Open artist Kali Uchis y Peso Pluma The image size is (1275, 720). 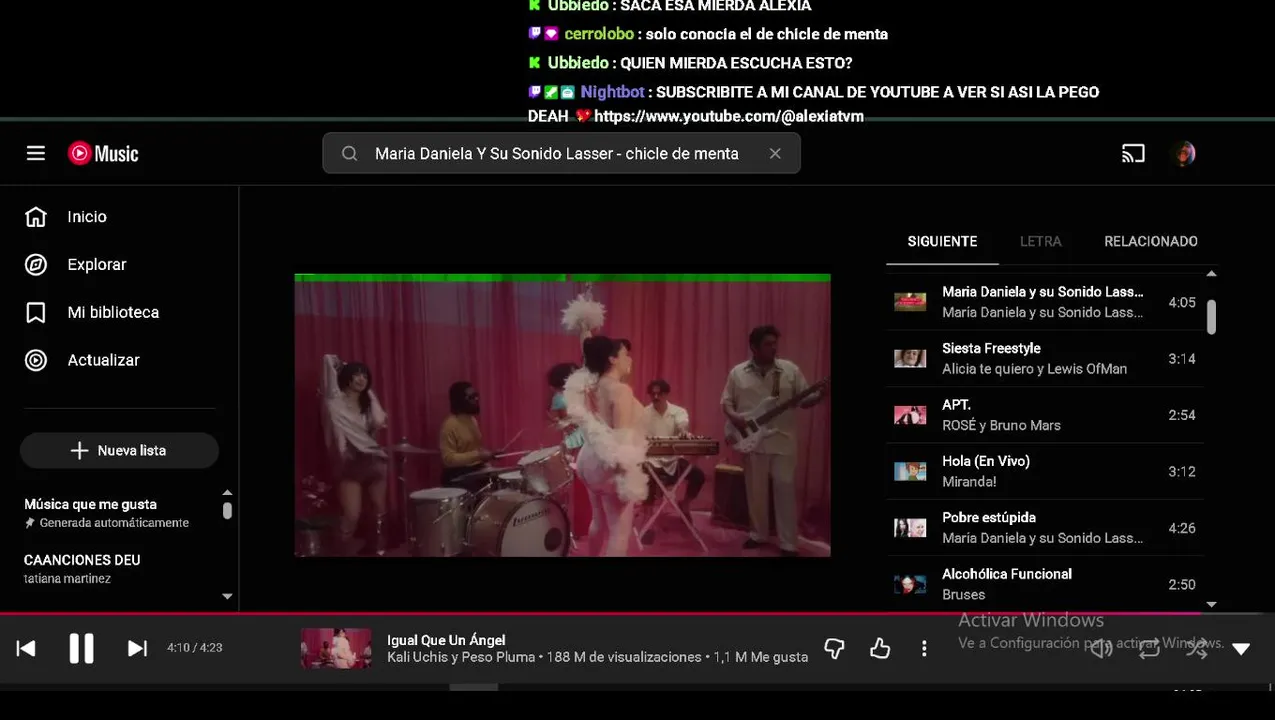coord(461,657)
